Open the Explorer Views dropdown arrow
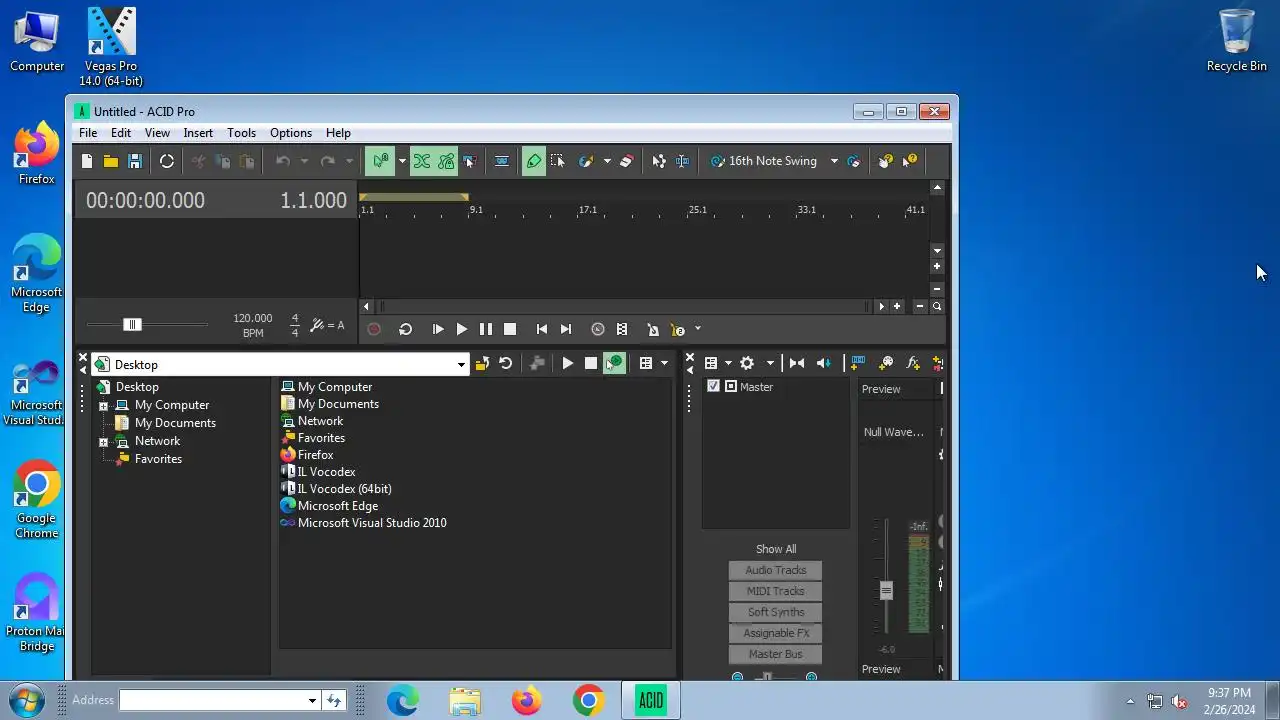This screenshot has width=1280, height=720. click(x=664, y=364)
